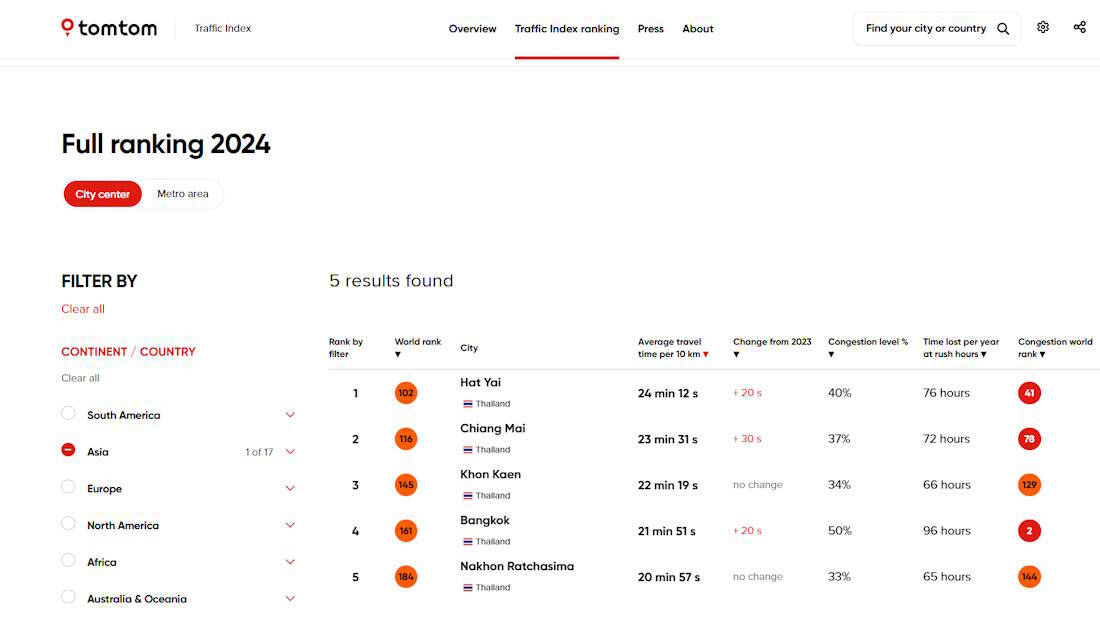Open the Khon Kaen city entry
This screenshot has height=626, width=1100.
pos(490,475)
